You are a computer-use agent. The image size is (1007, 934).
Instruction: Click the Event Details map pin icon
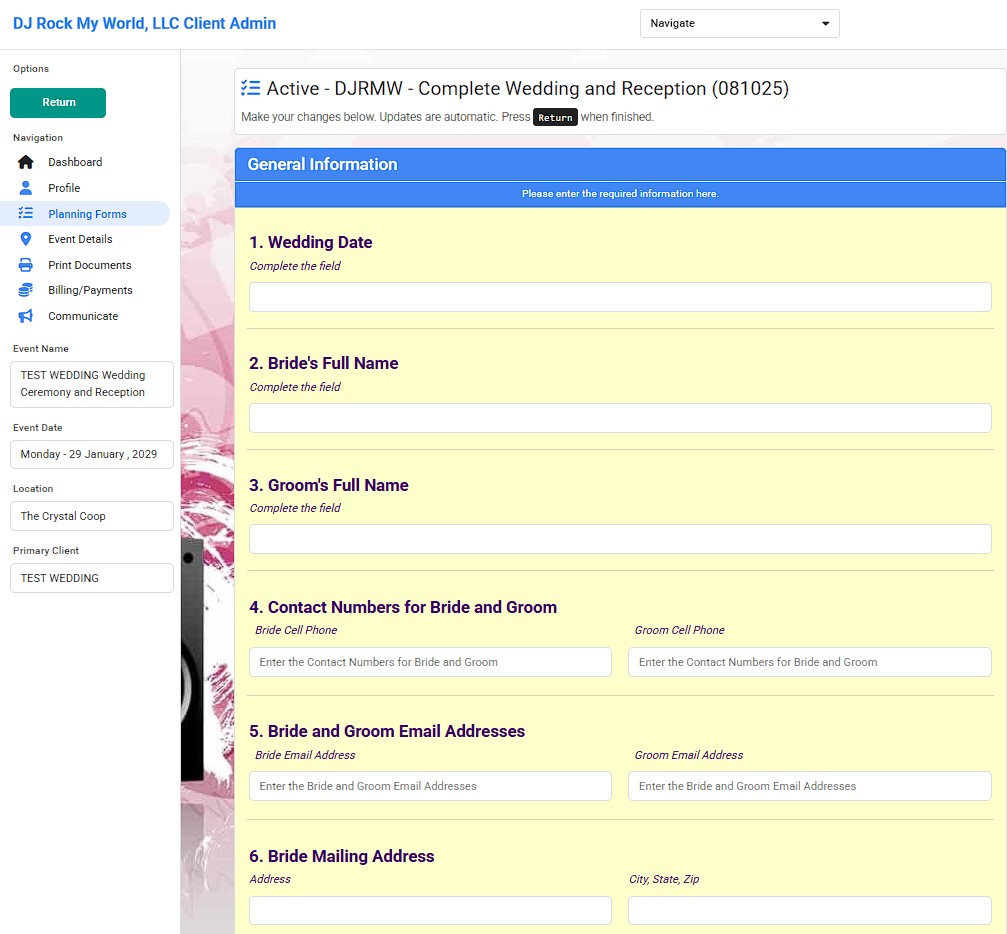(x=26, y=239)
